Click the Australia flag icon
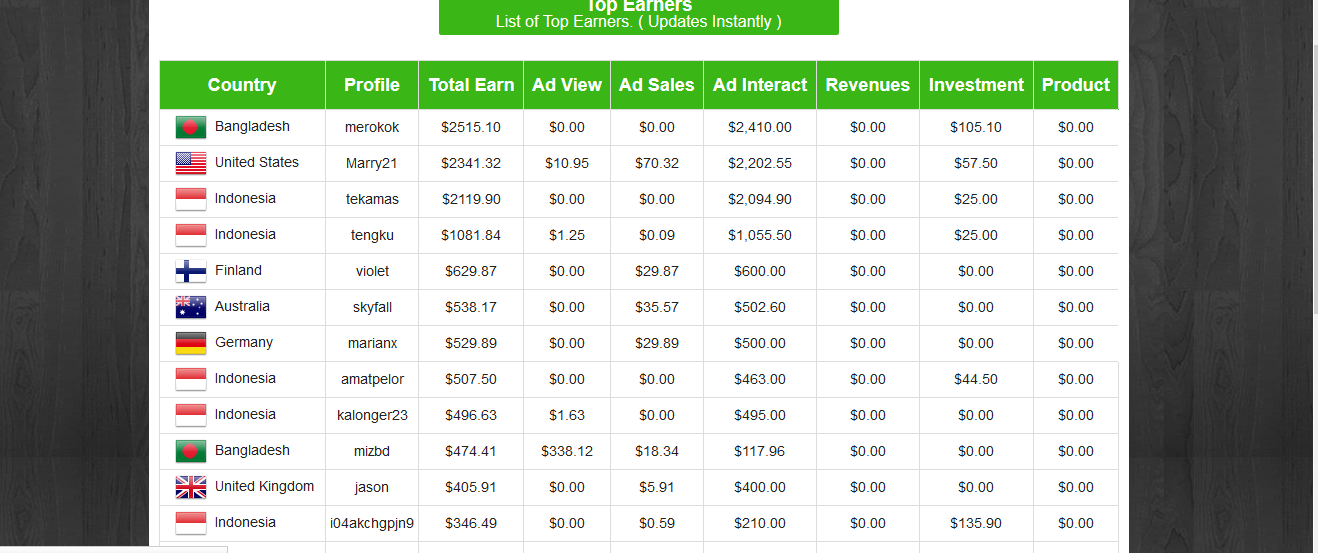1318x553 pixels. (x=190, y=307)
